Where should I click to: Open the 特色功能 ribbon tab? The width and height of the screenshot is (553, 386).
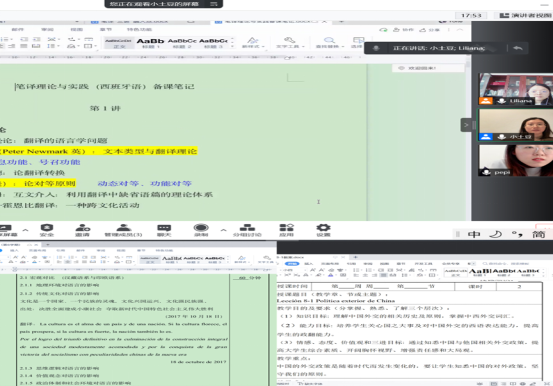pos(139,29)
